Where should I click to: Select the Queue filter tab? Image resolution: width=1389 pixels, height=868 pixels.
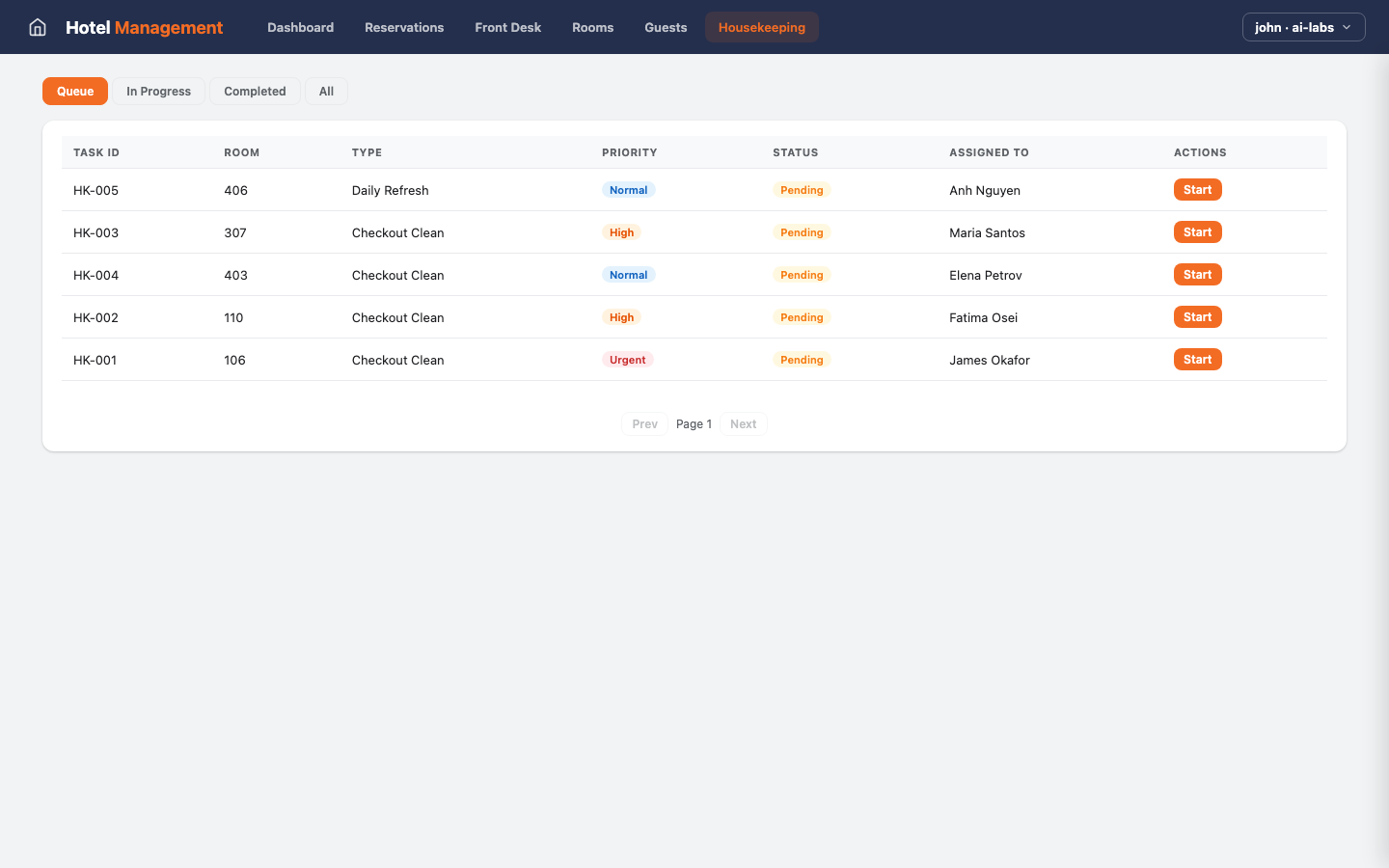coord(75,92)
